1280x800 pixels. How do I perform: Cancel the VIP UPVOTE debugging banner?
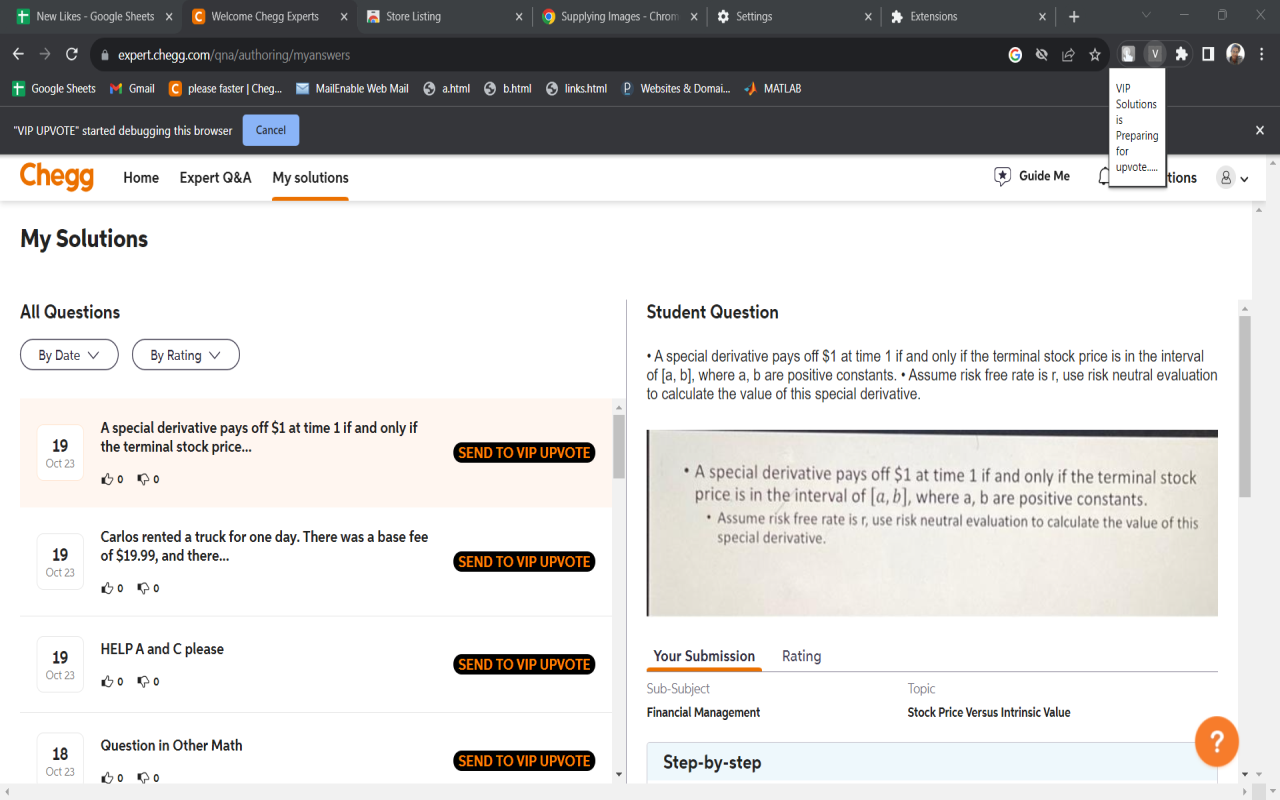pos(270,130)
